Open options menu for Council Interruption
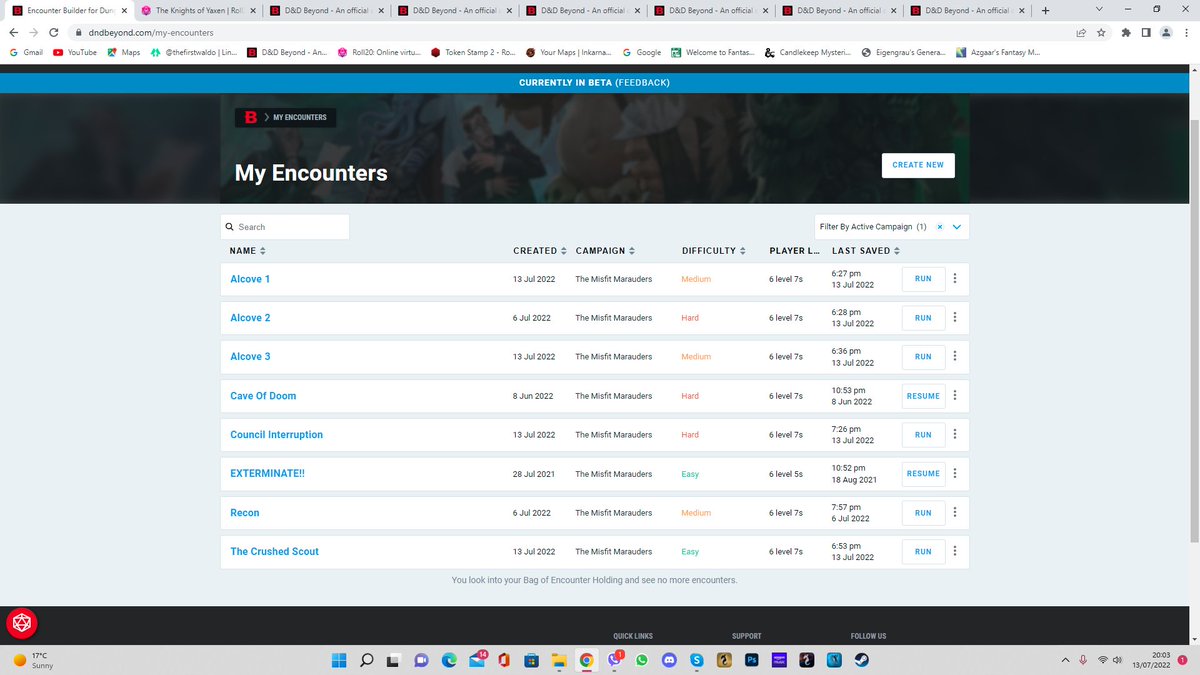This screenshot has height=675, width=1200. pyautogui.click(x=955, y=435)
